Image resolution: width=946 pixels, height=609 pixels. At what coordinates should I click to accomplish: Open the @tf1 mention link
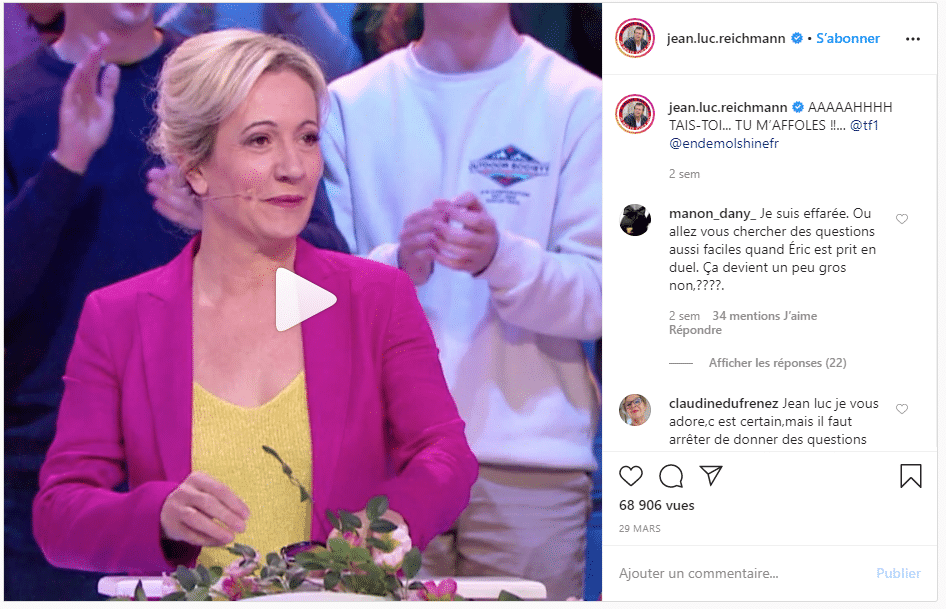pyautogui.click(x=864, y=126)
